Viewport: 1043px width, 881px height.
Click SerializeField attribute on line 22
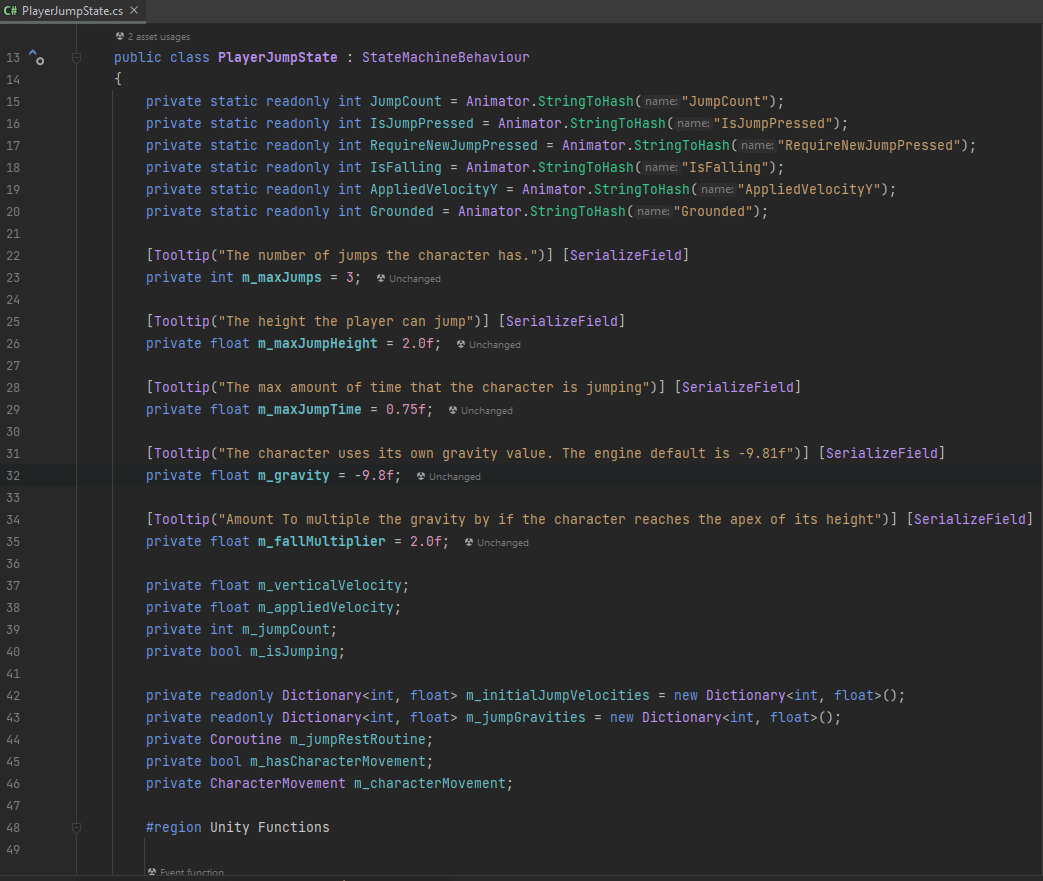625,256
